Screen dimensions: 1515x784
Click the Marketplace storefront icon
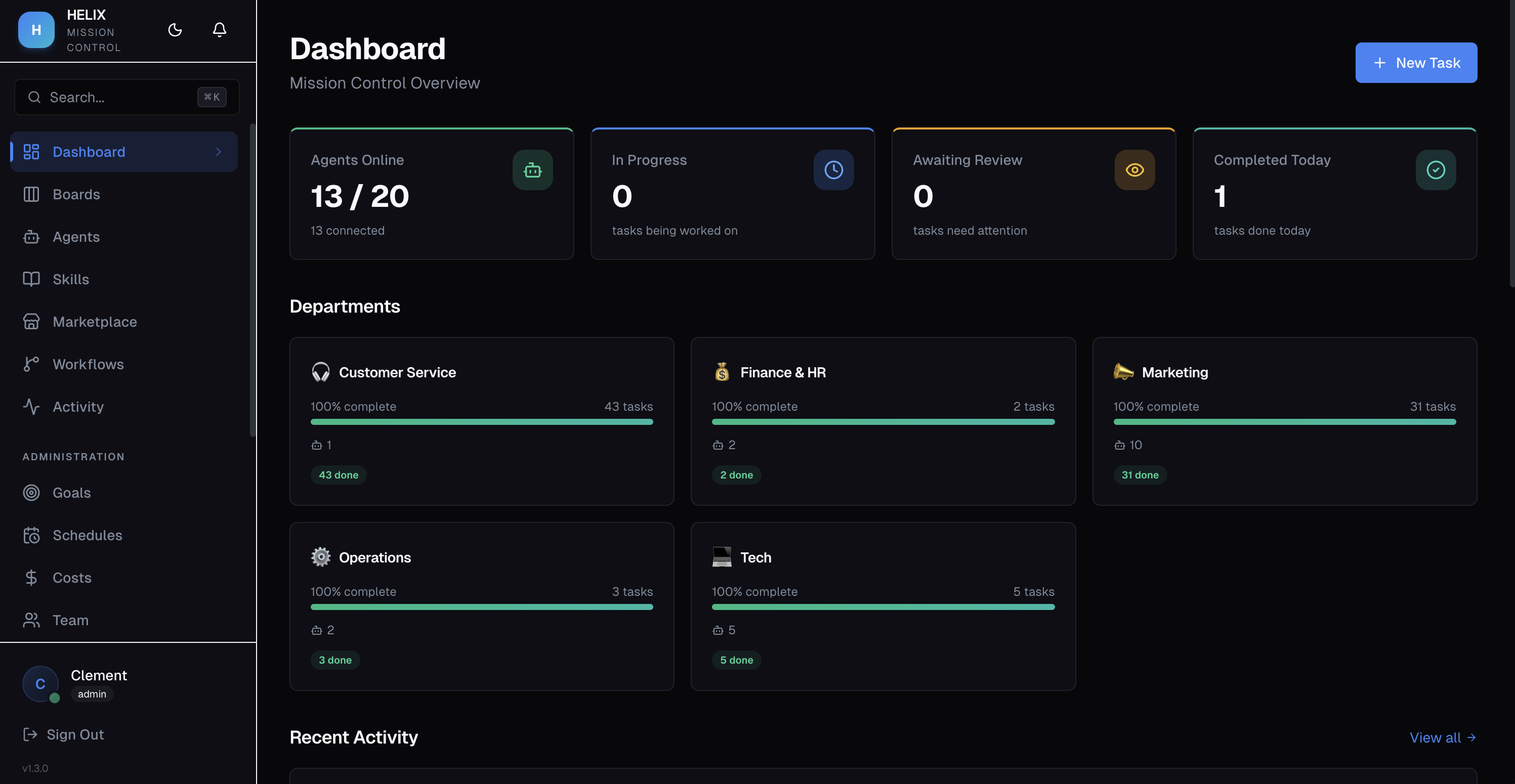[32, 322]
